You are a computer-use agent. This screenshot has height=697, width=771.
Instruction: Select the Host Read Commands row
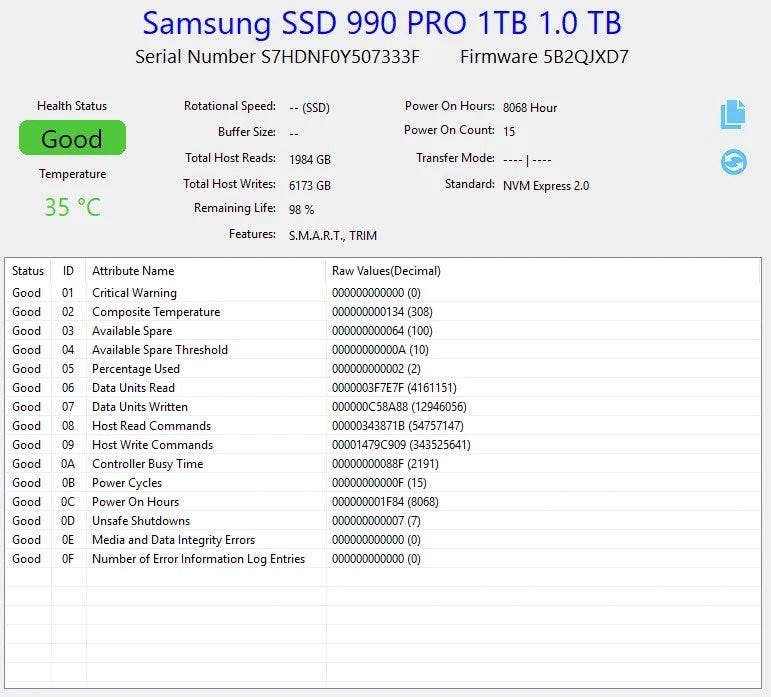[383, 426]
